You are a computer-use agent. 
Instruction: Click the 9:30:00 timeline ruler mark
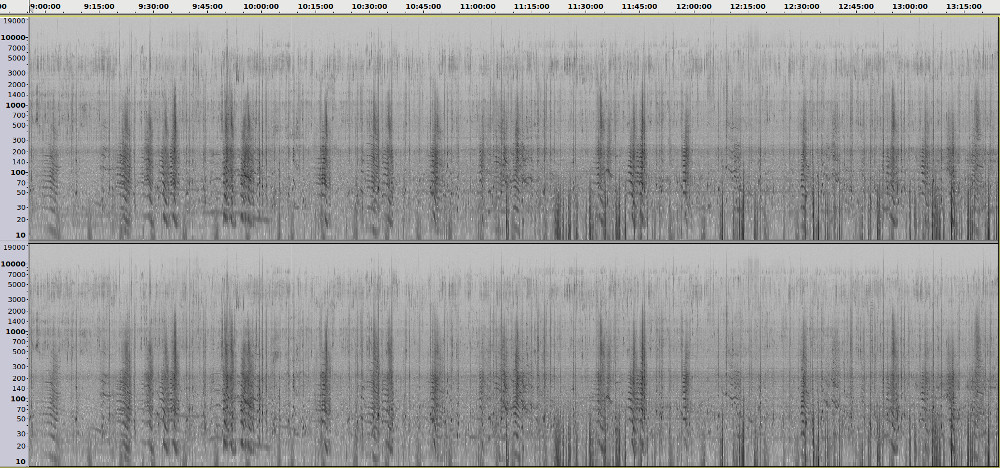click(153, 6)
